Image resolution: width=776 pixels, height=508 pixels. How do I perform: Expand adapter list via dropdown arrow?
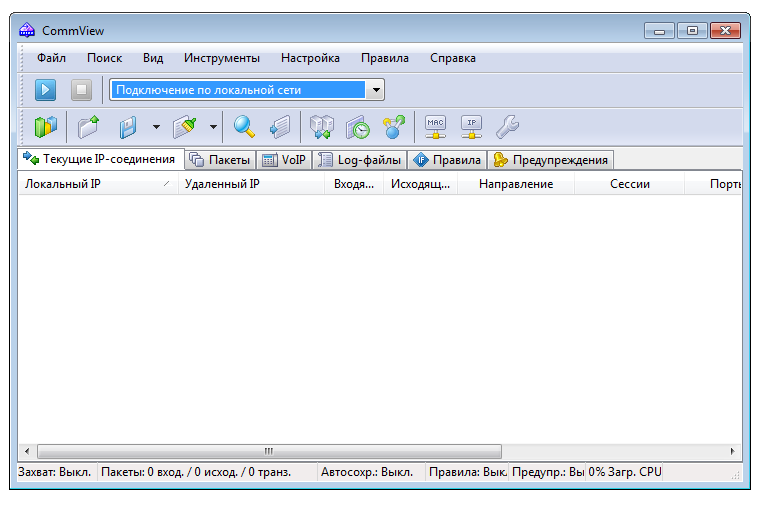(x=376, y=90)
